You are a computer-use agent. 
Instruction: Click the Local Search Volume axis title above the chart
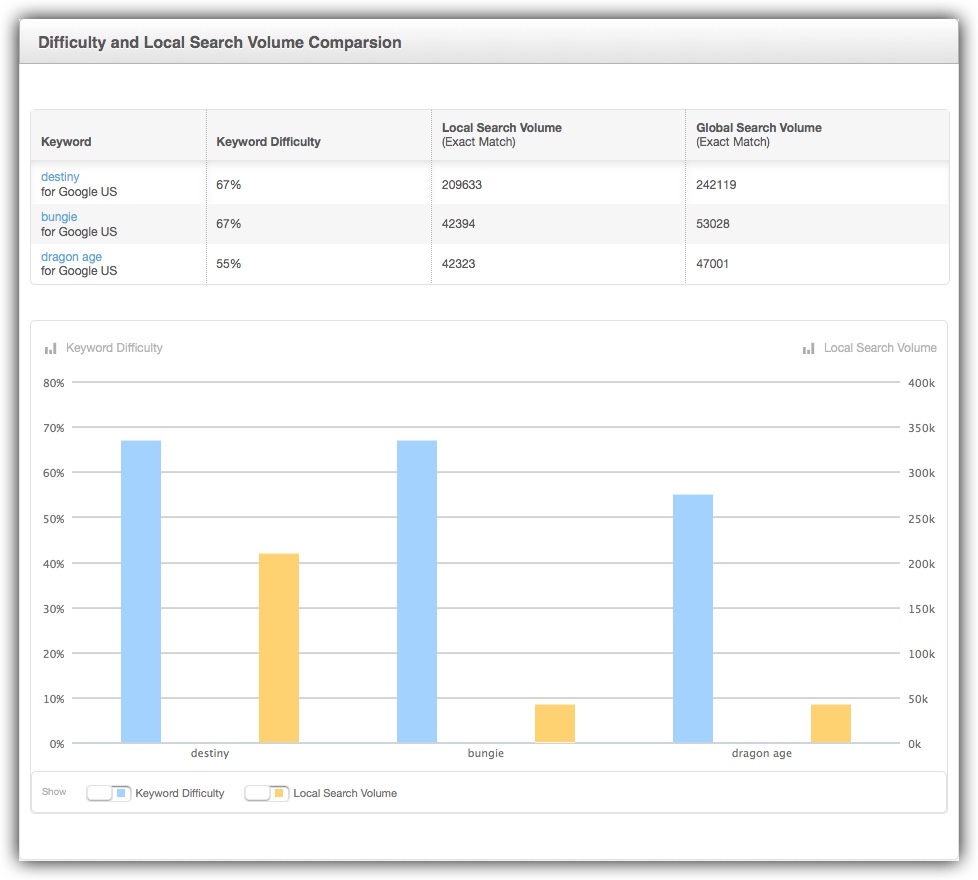coord(880,348)
